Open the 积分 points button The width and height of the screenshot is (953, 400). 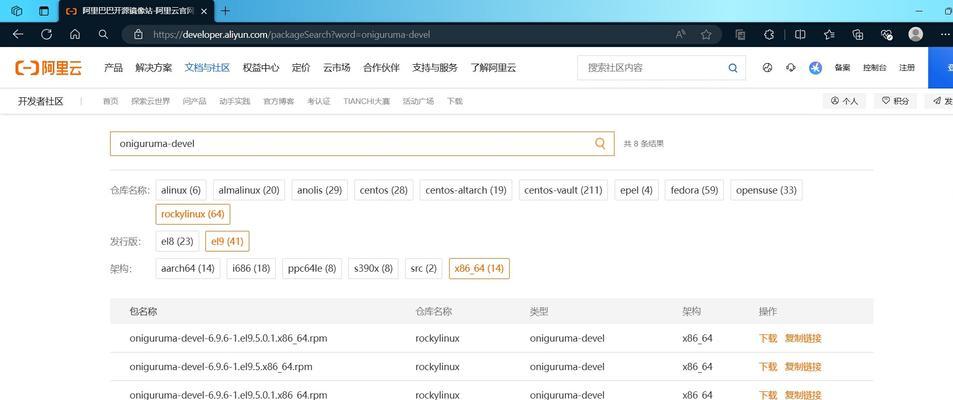tap(895, 101)
